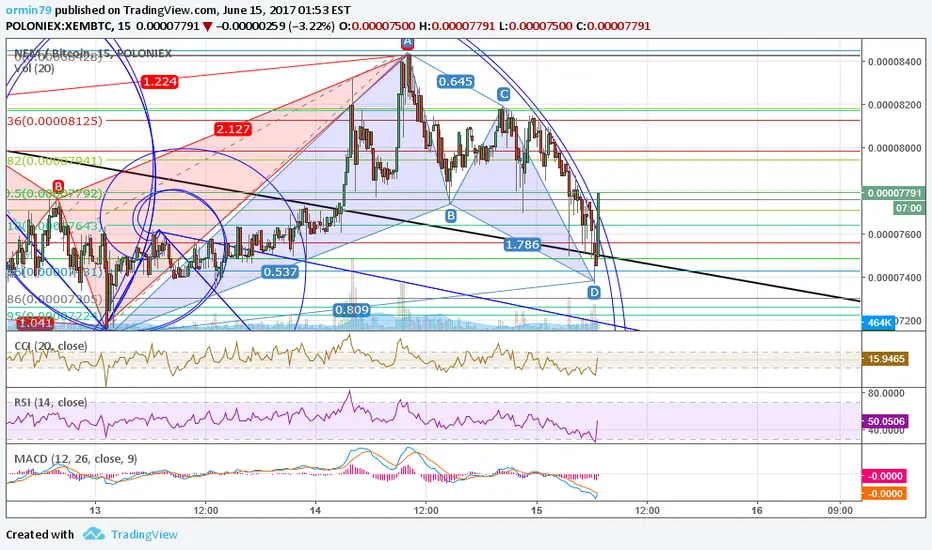
Task: Select the RSI (14, close) indicator title
Action: coord(51,403)
